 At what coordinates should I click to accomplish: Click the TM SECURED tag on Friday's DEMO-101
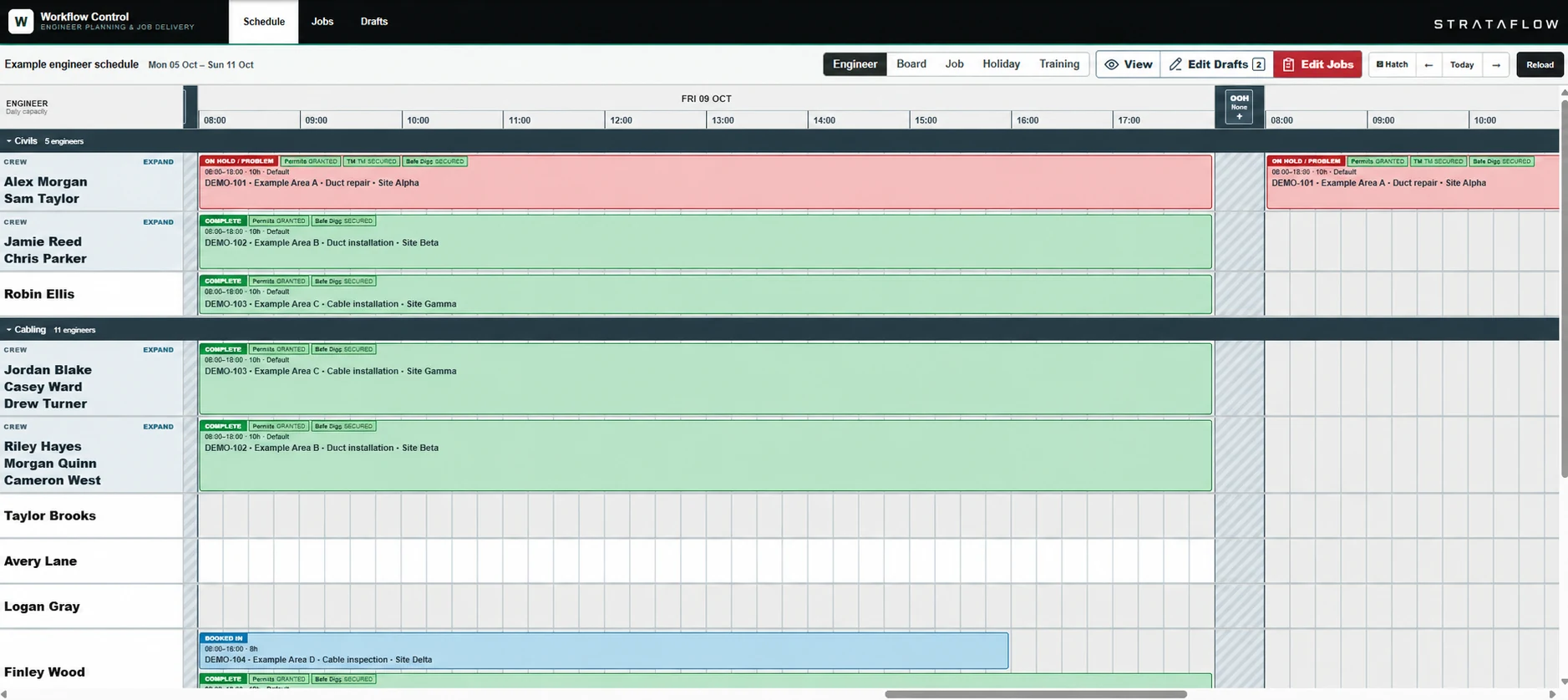(371, 161)
